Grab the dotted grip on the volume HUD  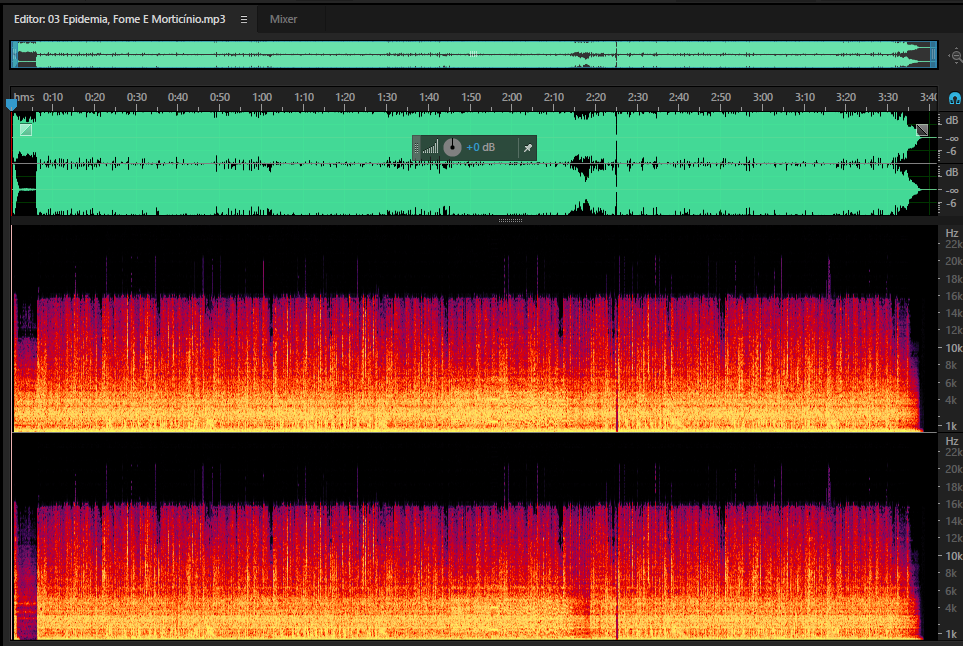[416, 147]
